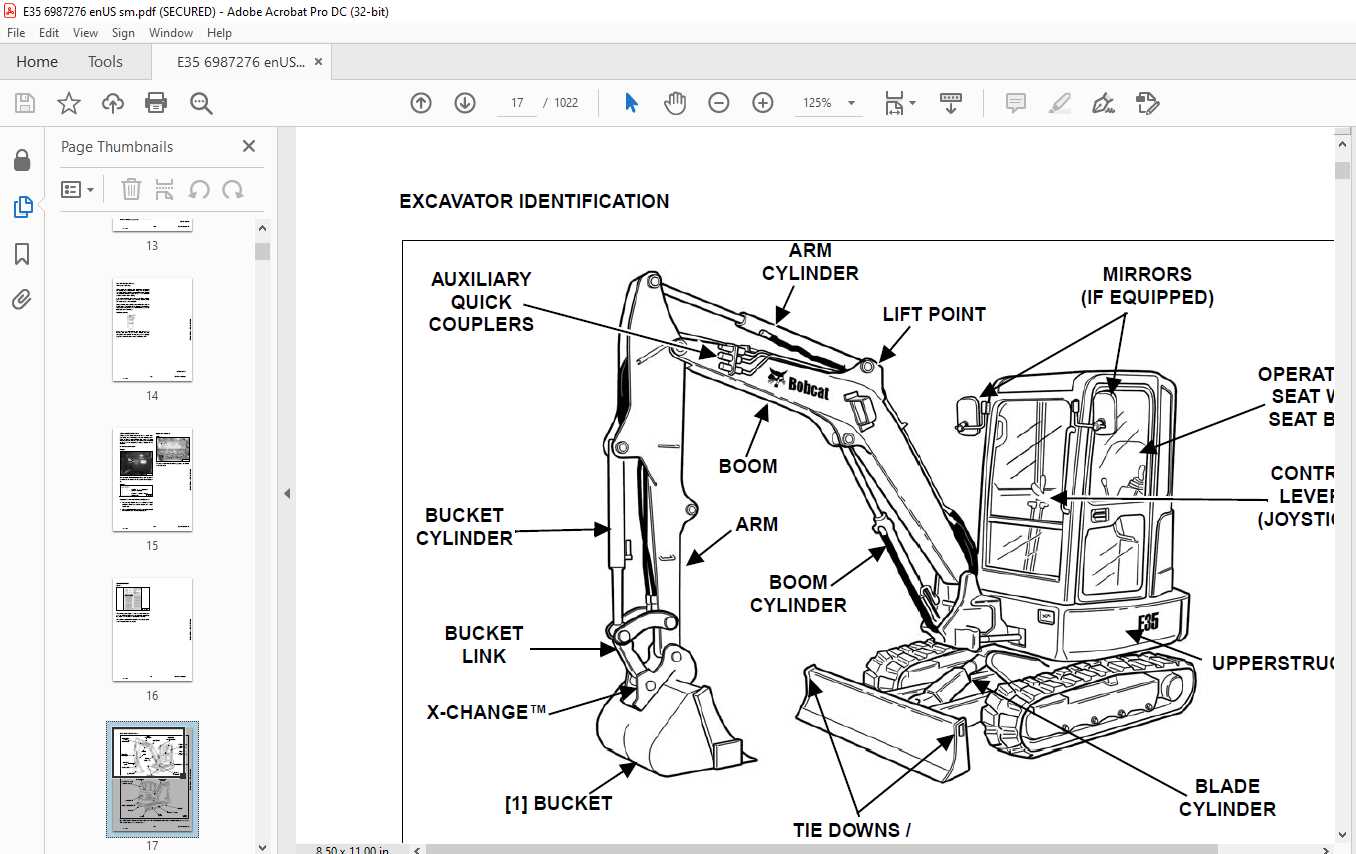Image resolution: width=1356 pixels, height=854 pixels.
Task: Click the MIRRORS (IF EQUIPPED) label
Action: pyautogui.click(x=1147, y=286)
